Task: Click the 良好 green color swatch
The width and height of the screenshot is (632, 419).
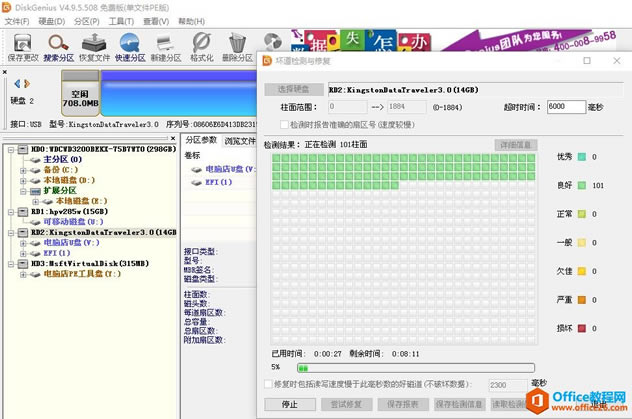Action: (582, 185)
